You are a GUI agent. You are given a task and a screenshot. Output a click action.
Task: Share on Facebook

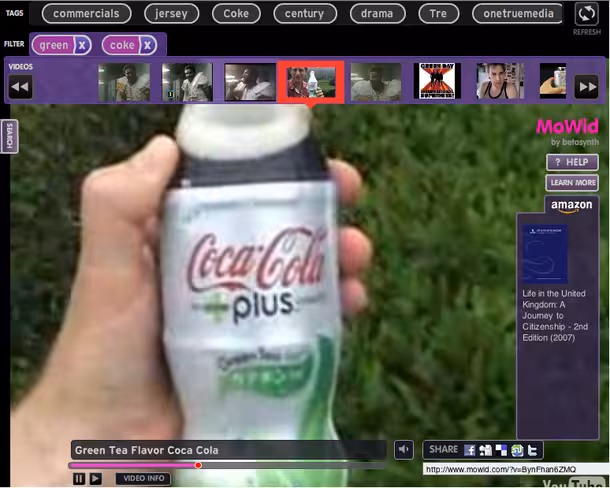pos(470,450)
